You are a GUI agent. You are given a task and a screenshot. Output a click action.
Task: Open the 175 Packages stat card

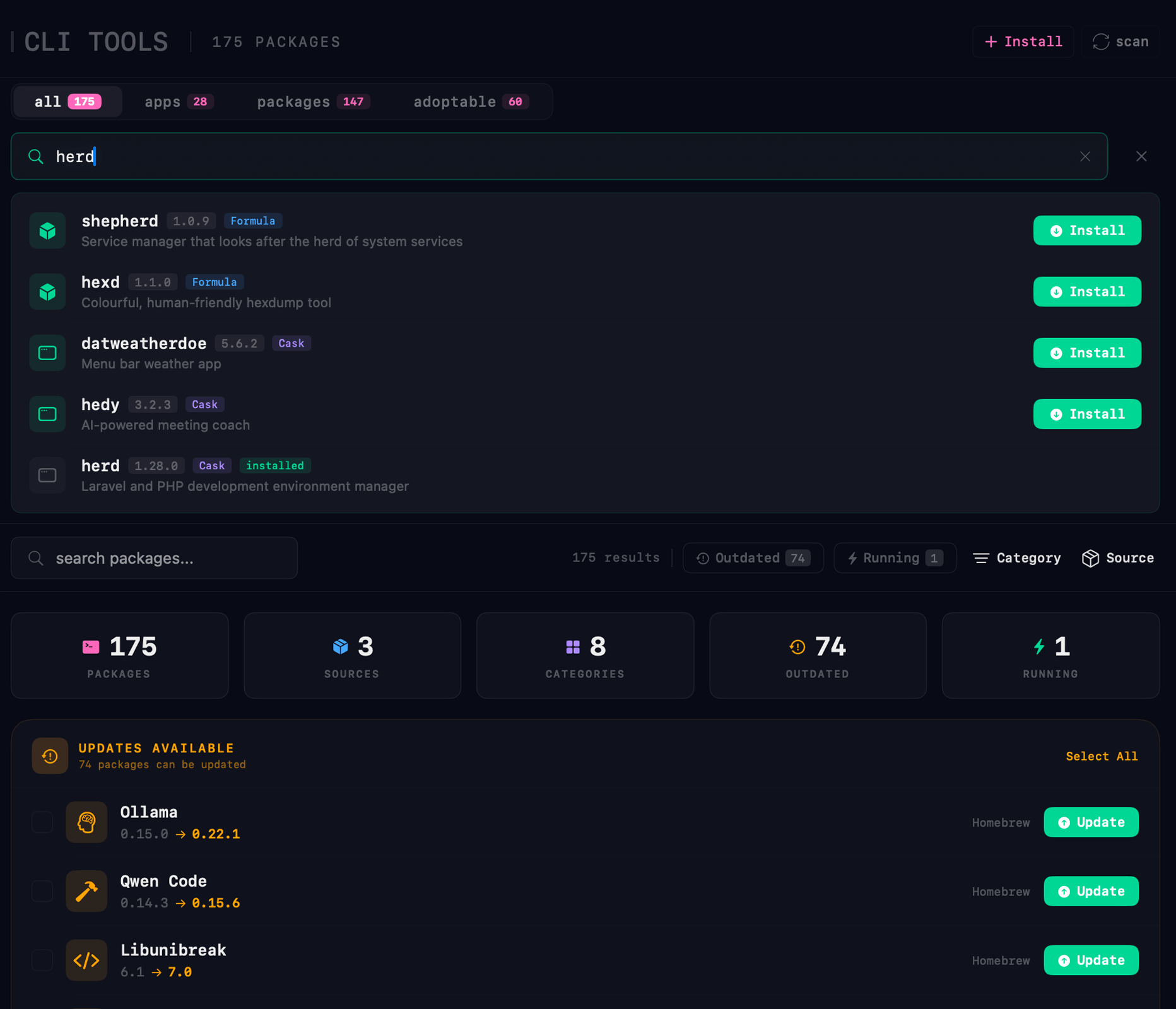point(120,656)
